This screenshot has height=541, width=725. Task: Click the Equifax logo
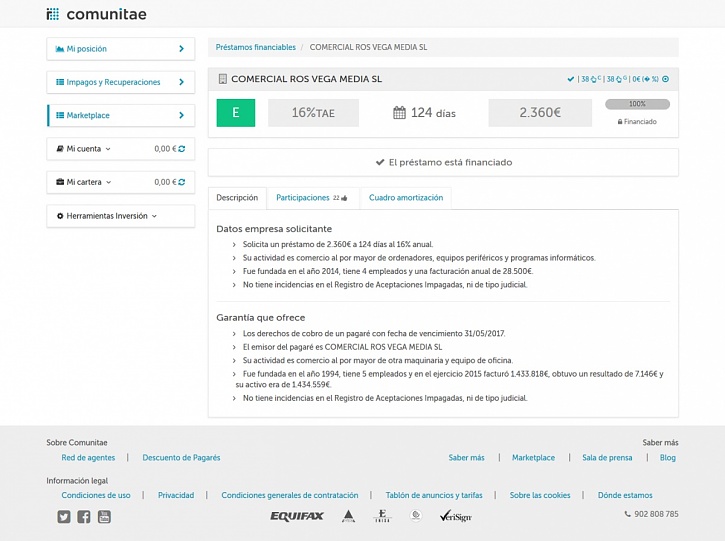297,516
